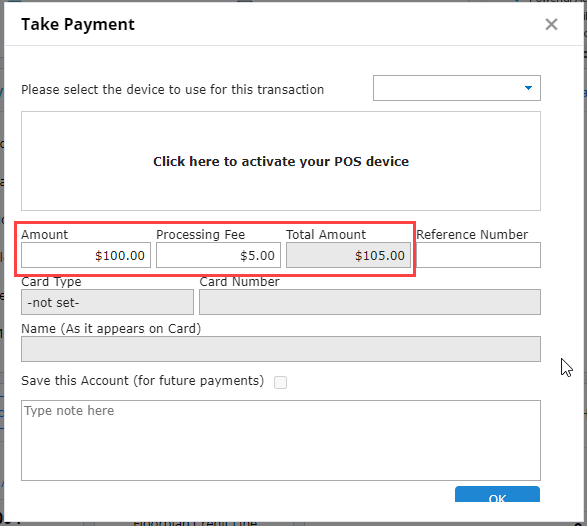Click the Card Type label
This screenshot has height=526, width=587.
coord(51,282)
